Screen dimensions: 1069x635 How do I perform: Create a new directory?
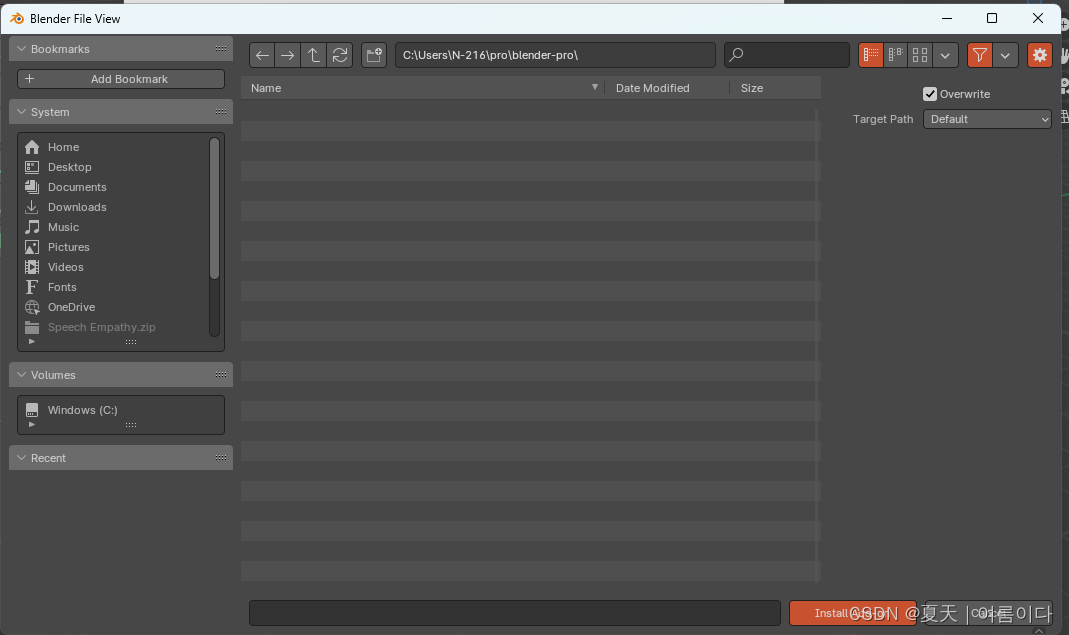tap(374, 55)
